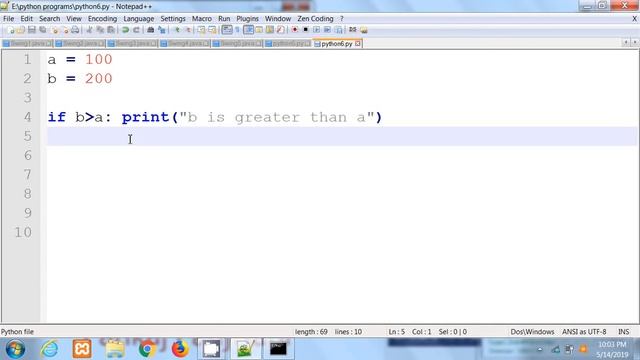
Task: Switch to the first Swing java tab
Action: click(x=27, y=44)
